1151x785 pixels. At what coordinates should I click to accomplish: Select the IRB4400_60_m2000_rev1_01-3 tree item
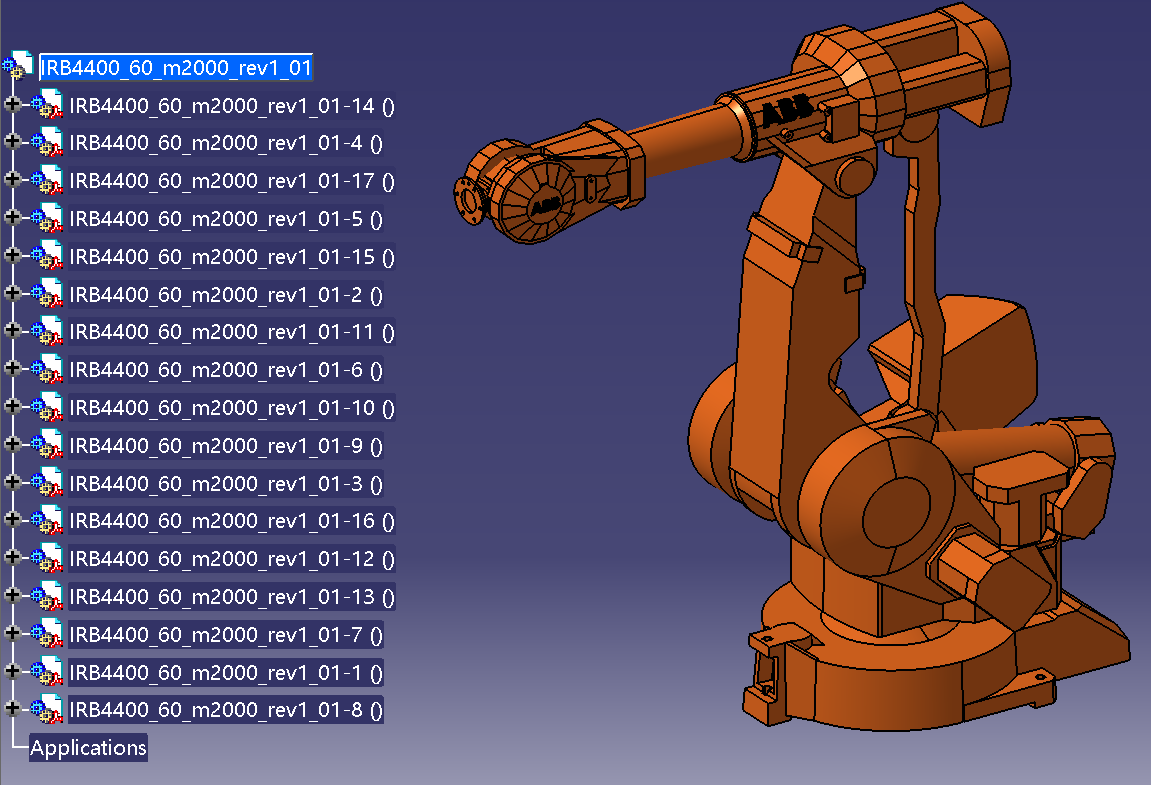[226, 484]
